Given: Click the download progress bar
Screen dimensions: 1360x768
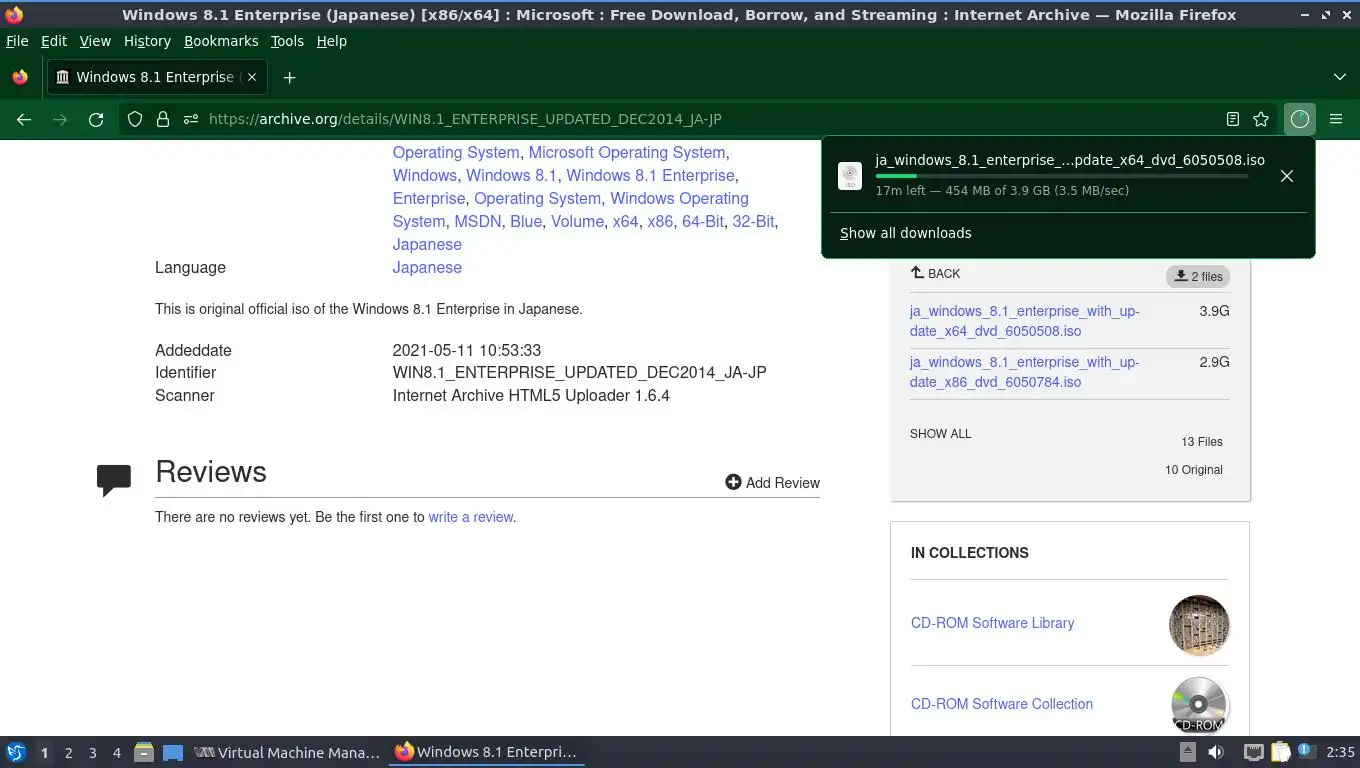Looking at the screenshot, I should pyautogui.click(x=1062, y=176).
